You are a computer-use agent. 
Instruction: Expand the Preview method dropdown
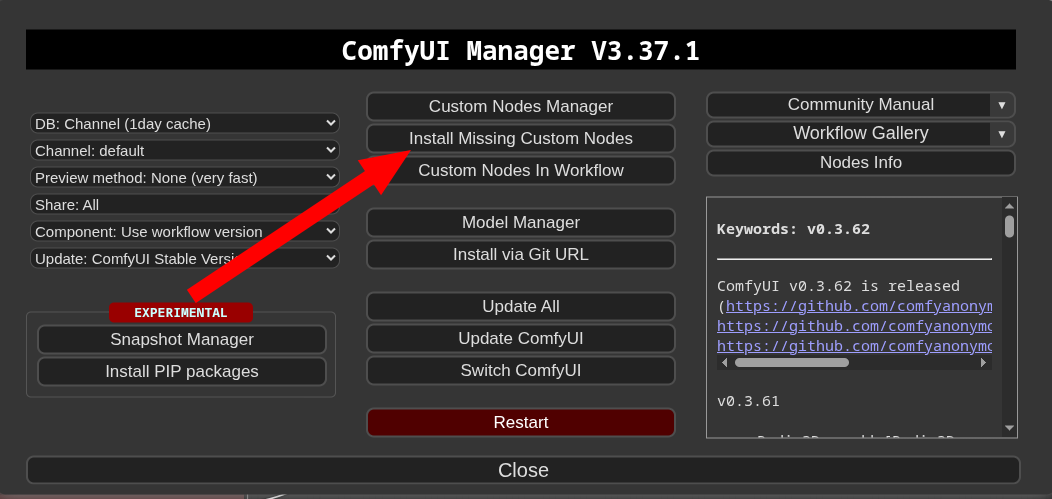point(185,178)
